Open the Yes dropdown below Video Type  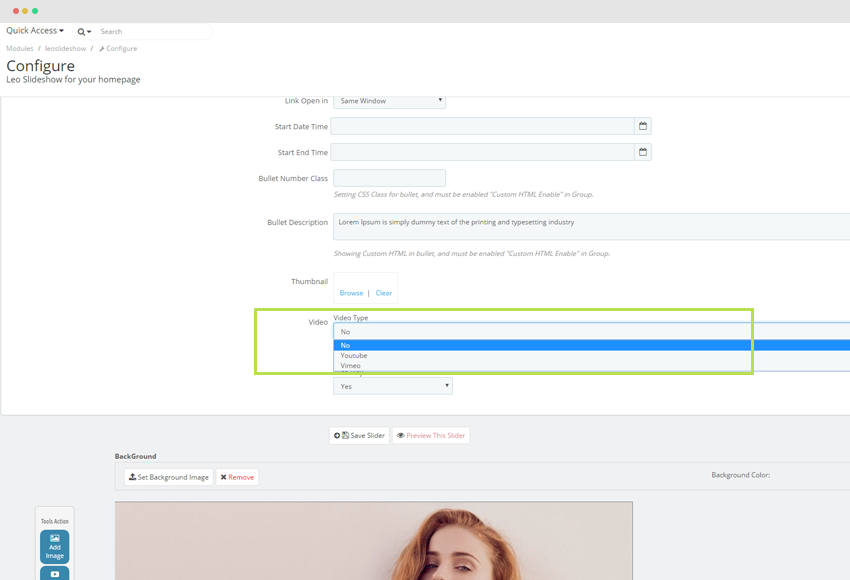(392, 386)
